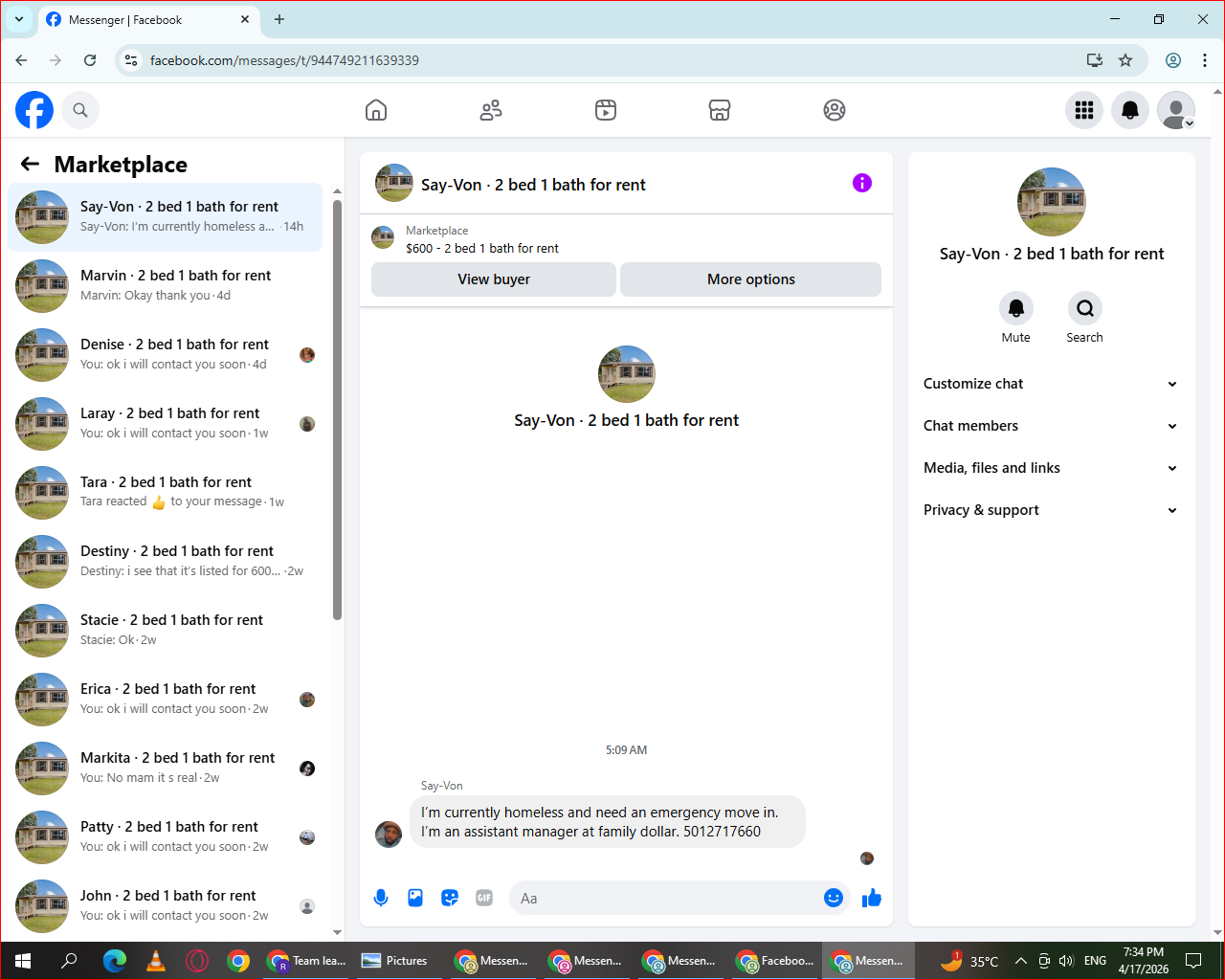Open the Faceboo... Chrome taskbar window
This screenshot has height=980, width=1225.
click(x=775, y=961)
